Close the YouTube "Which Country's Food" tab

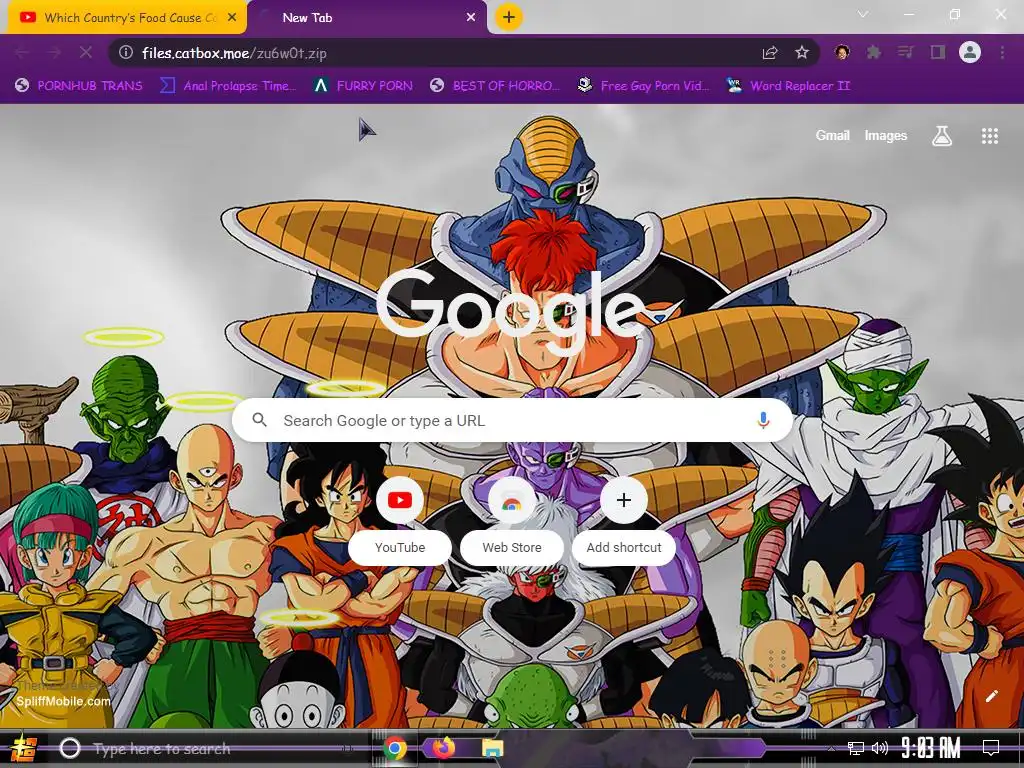(x=232, y=18)
